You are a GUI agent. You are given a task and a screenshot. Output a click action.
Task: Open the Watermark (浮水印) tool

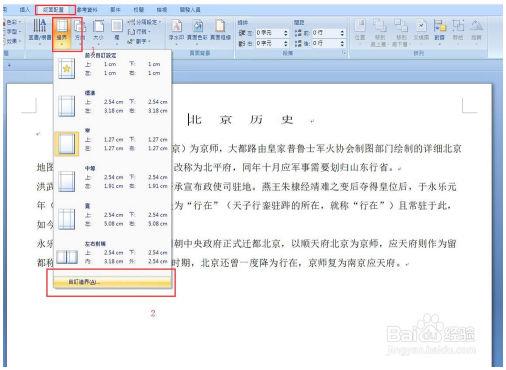tap(176, 30)
